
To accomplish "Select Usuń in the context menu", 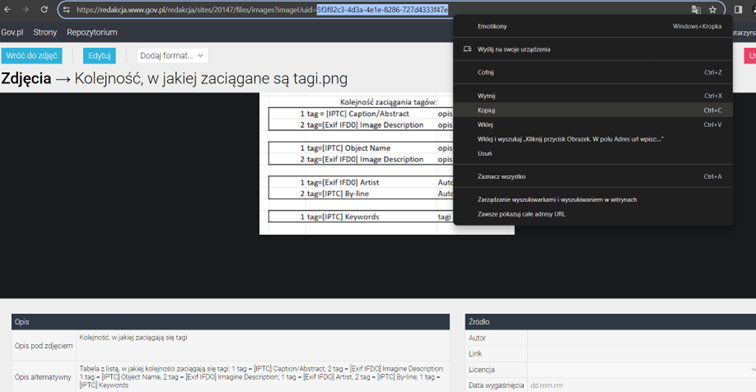I will pos(593,153).
